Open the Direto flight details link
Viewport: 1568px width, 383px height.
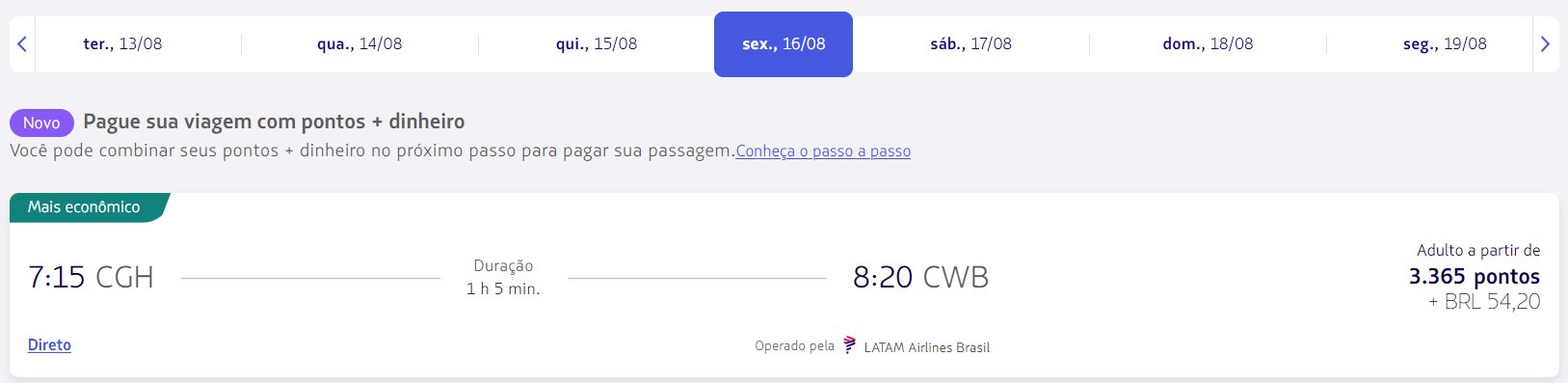click(x=49, y=344)
